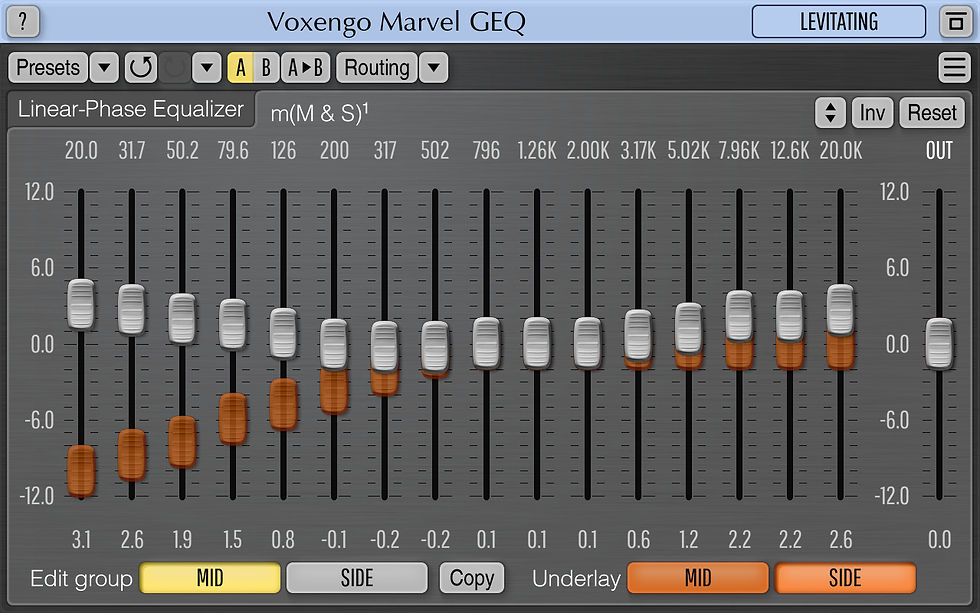The width and height of the screenshot is (980, 613).
Task: Click the 5.02K band gain value 1.2
Action: click(689, 539)
